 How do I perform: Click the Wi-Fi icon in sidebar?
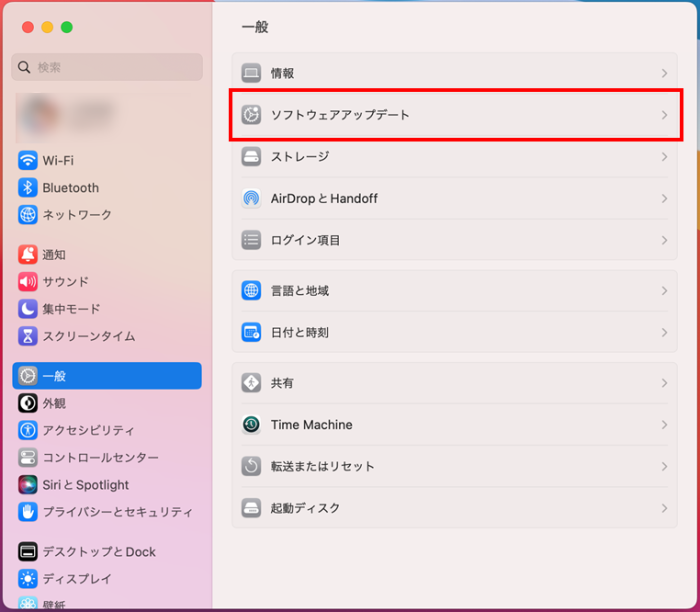(28, 160)
